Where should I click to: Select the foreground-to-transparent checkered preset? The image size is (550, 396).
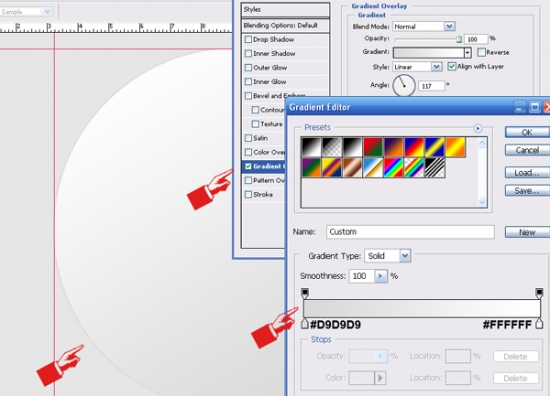tap(332, 147)
